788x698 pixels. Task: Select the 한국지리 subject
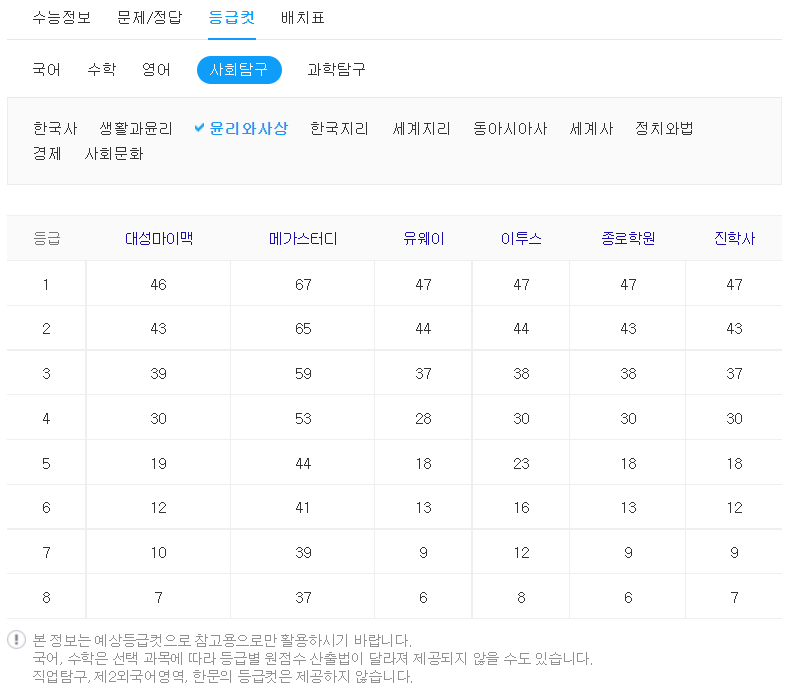[339, 129]
